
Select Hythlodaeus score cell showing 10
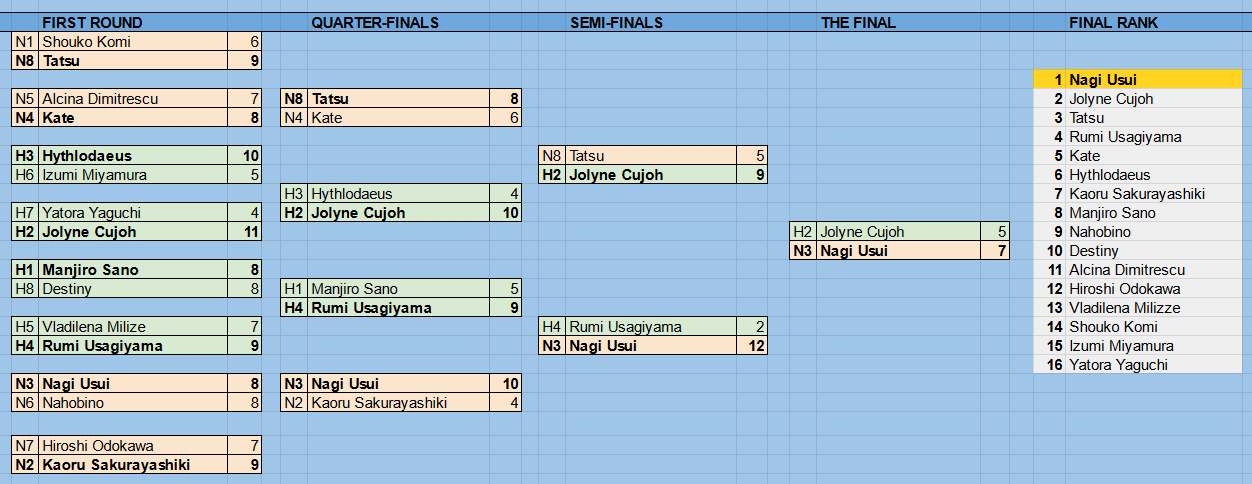(x=244, y=156)
